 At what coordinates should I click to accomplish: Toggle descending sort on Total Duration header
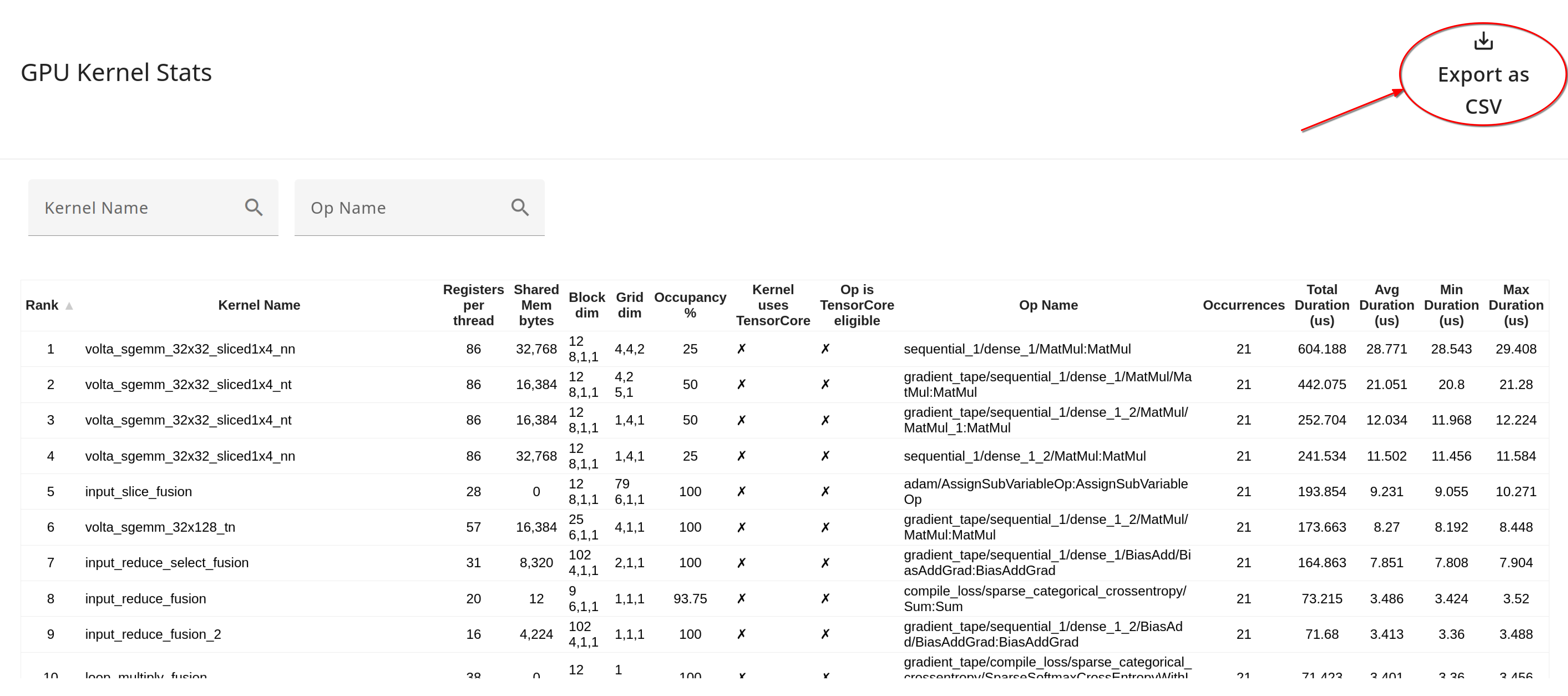[1321, 304]
